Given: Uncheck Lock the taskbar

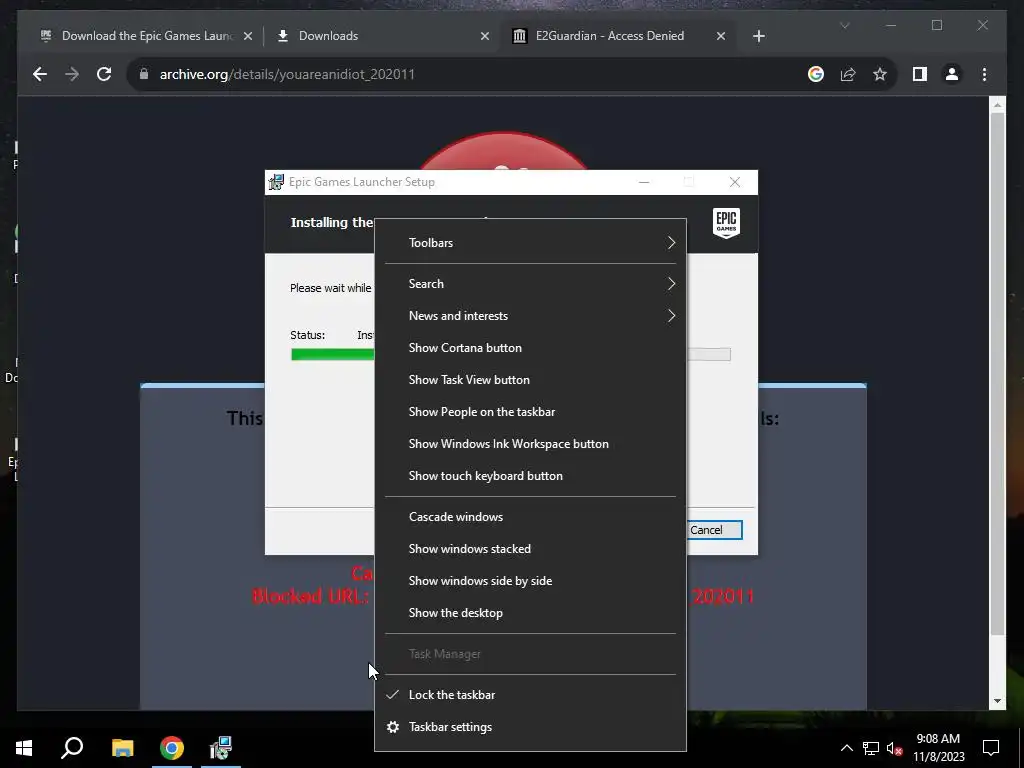Looking at the screenshot, I should coord(530,695).
